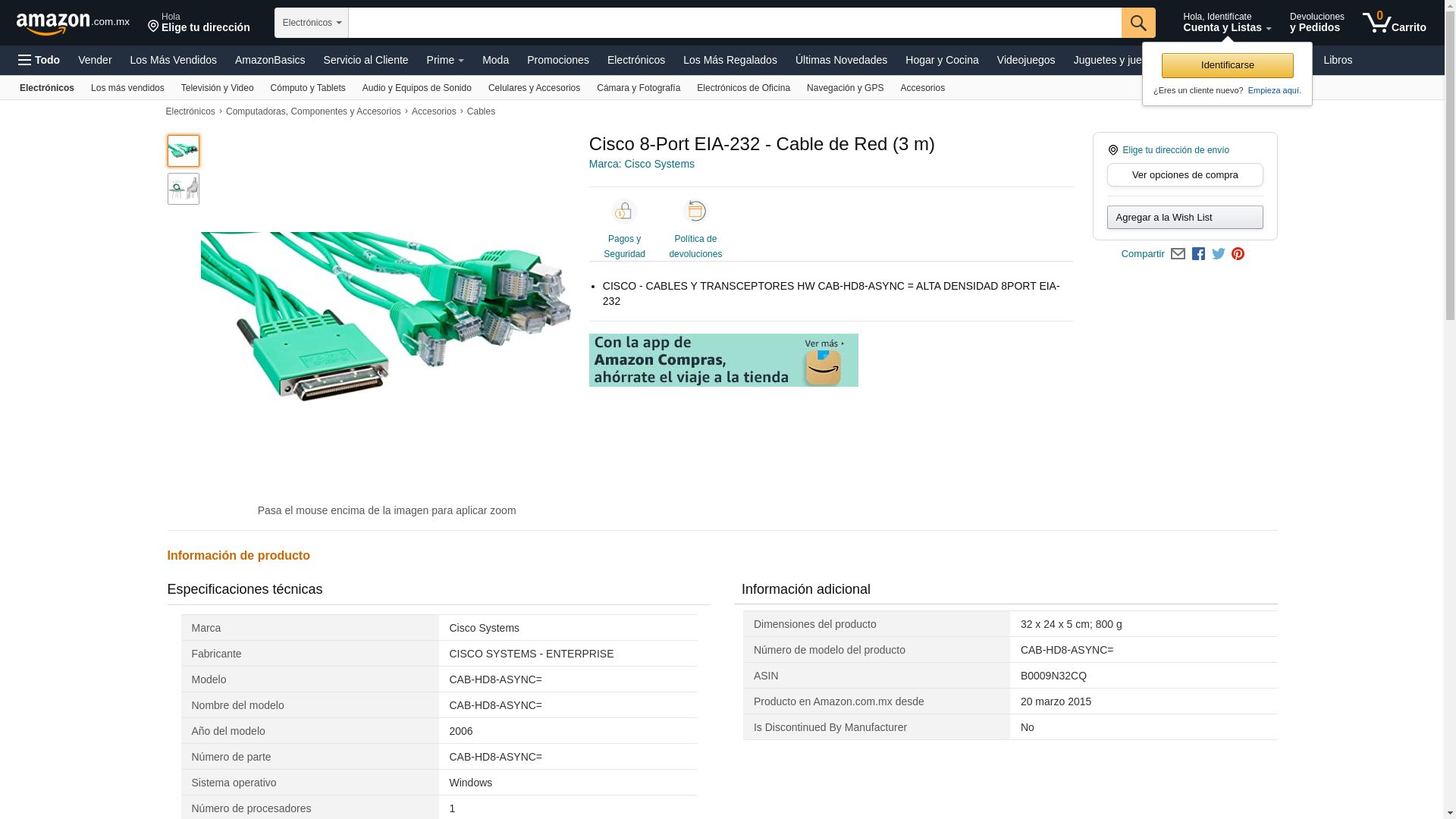This screenshot has height=819, width=1456.
Task: Open the Videojuegos nav item
Action: click(1025, 60)
